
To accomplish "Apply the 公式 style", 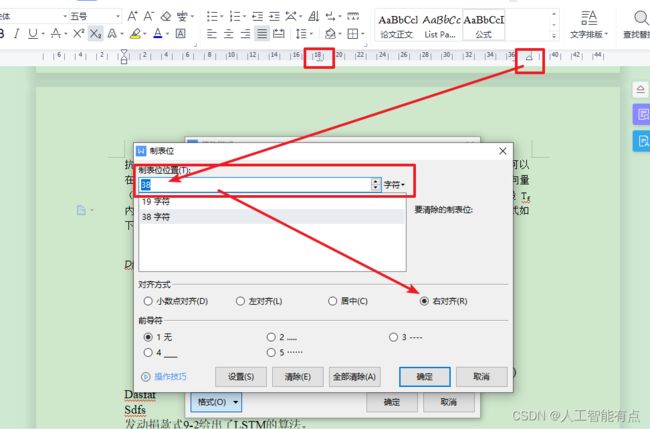I will (483, 26).
